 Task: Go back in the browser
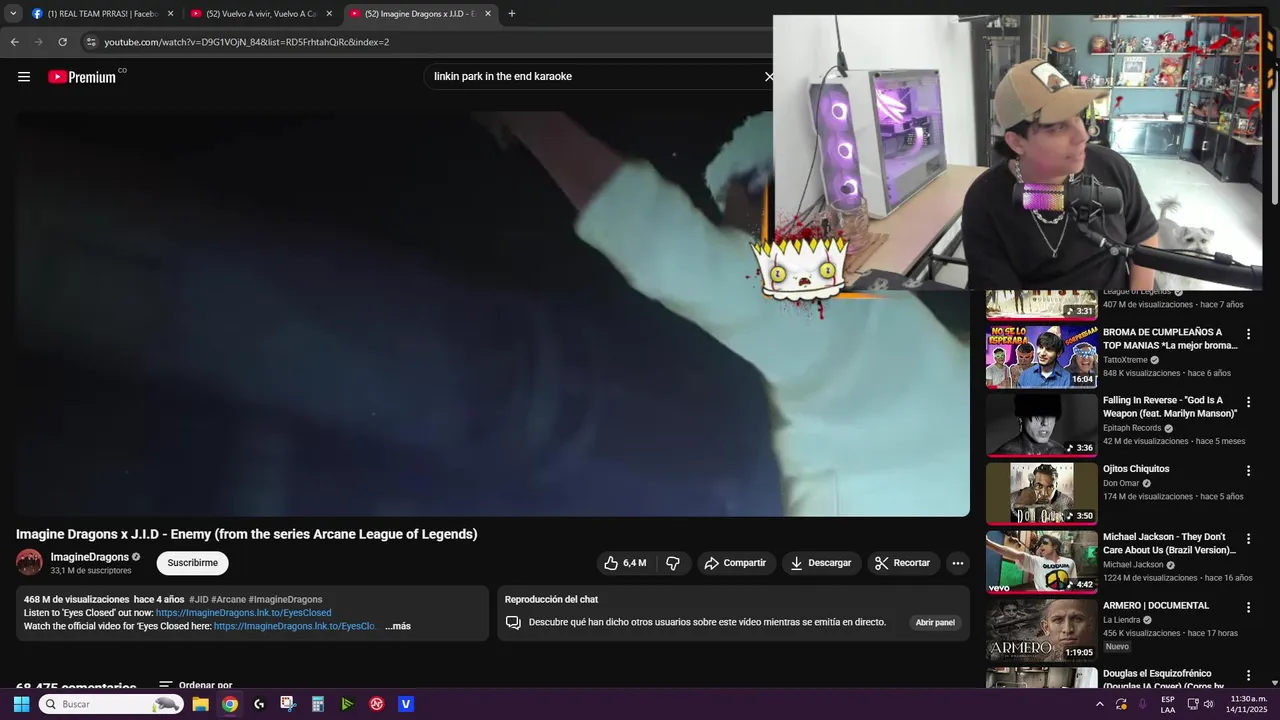point(14,42)
